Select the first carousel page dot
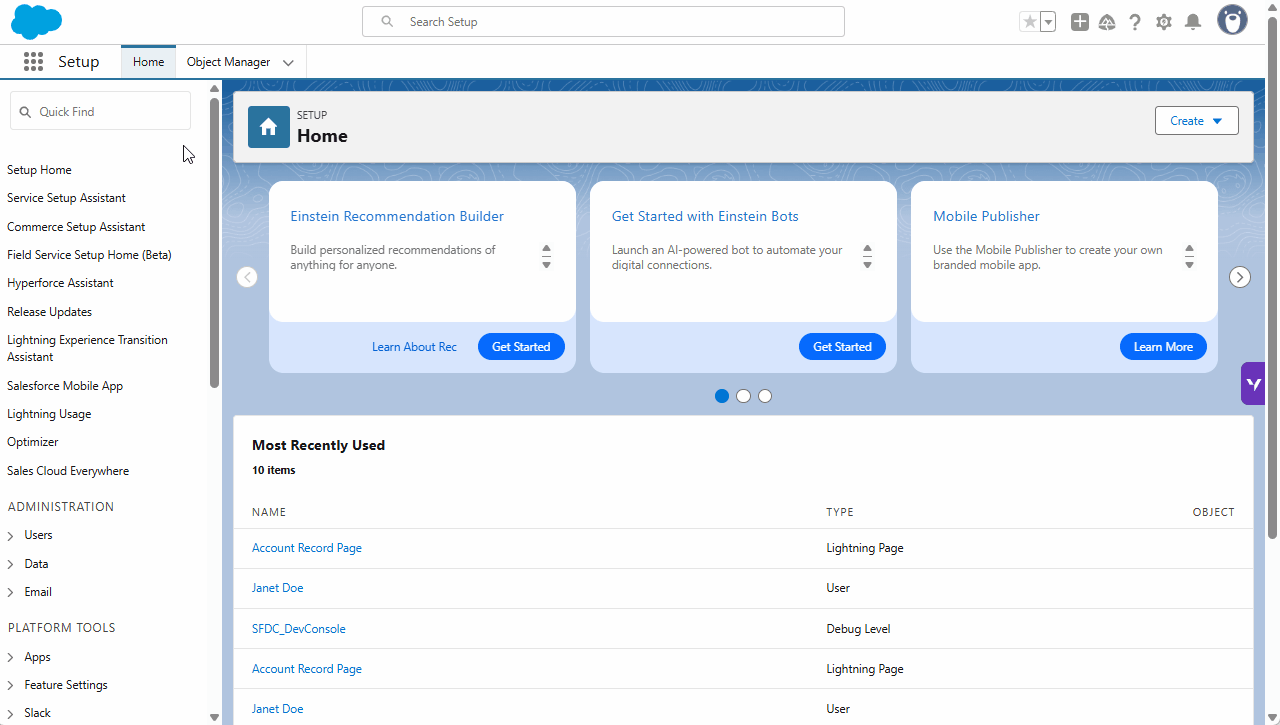Image resolution: width=1280 pixels, height=725 pixels. point(722,396)
